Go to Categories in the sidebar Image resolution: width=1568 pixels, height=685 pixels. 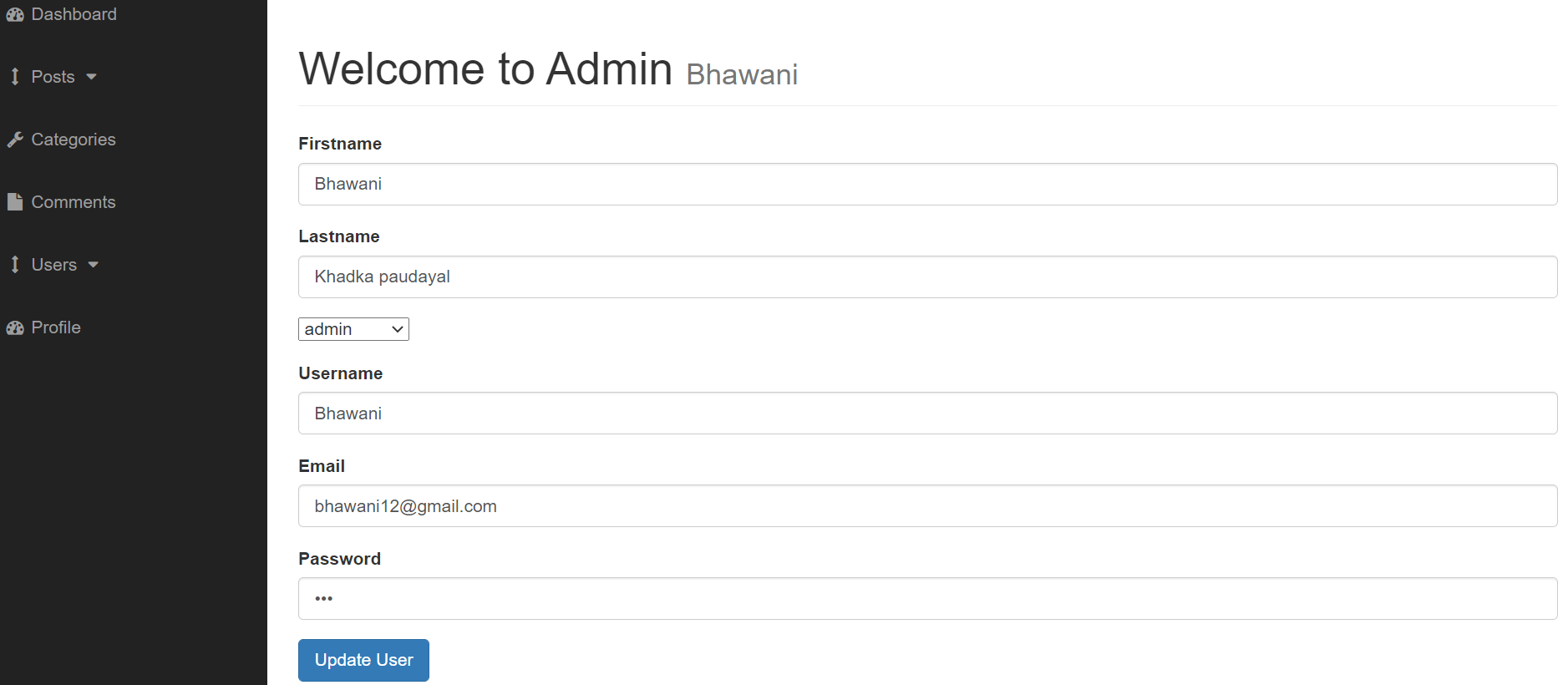click(74, 140)
